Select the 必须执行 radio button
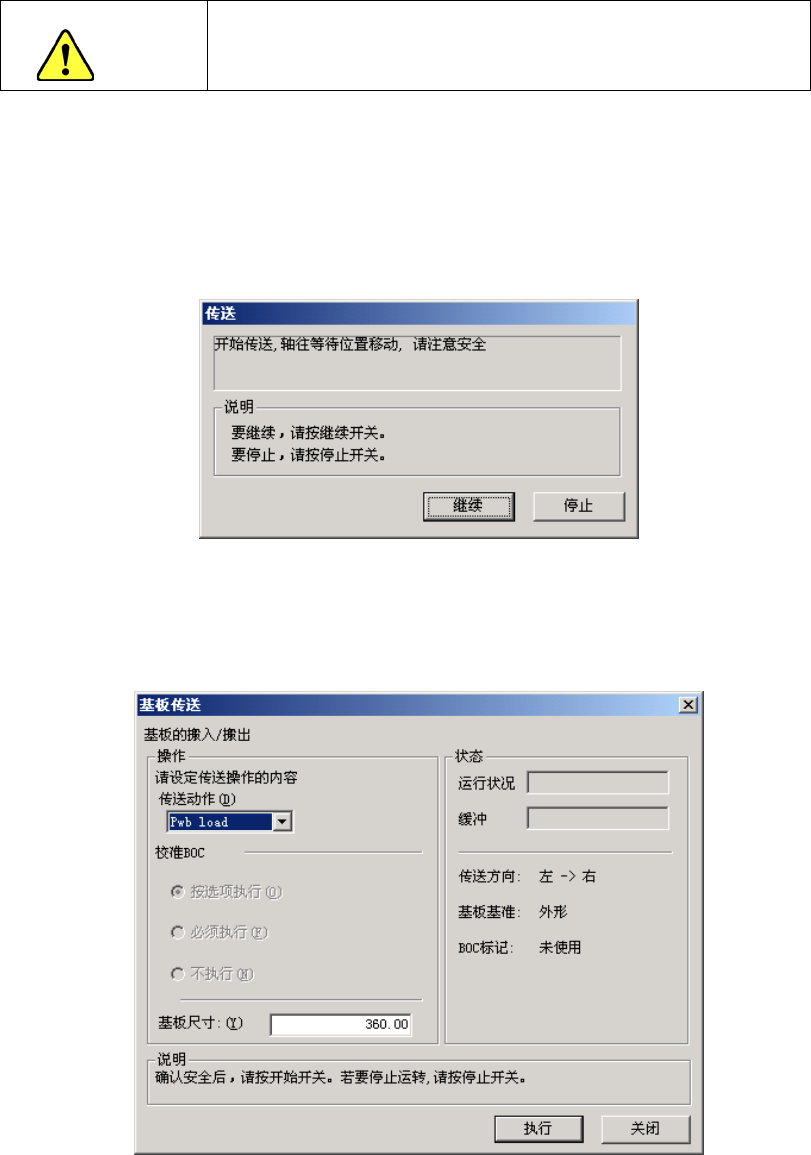The height and width of the screenshot is (1155, 811). pyautogui.click(x=178, y=933)
